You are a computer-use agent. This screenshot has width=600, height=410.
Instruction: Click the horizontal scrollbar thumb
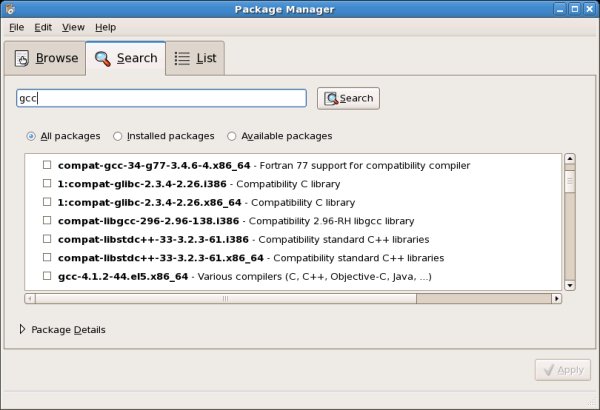pos(226,299)
